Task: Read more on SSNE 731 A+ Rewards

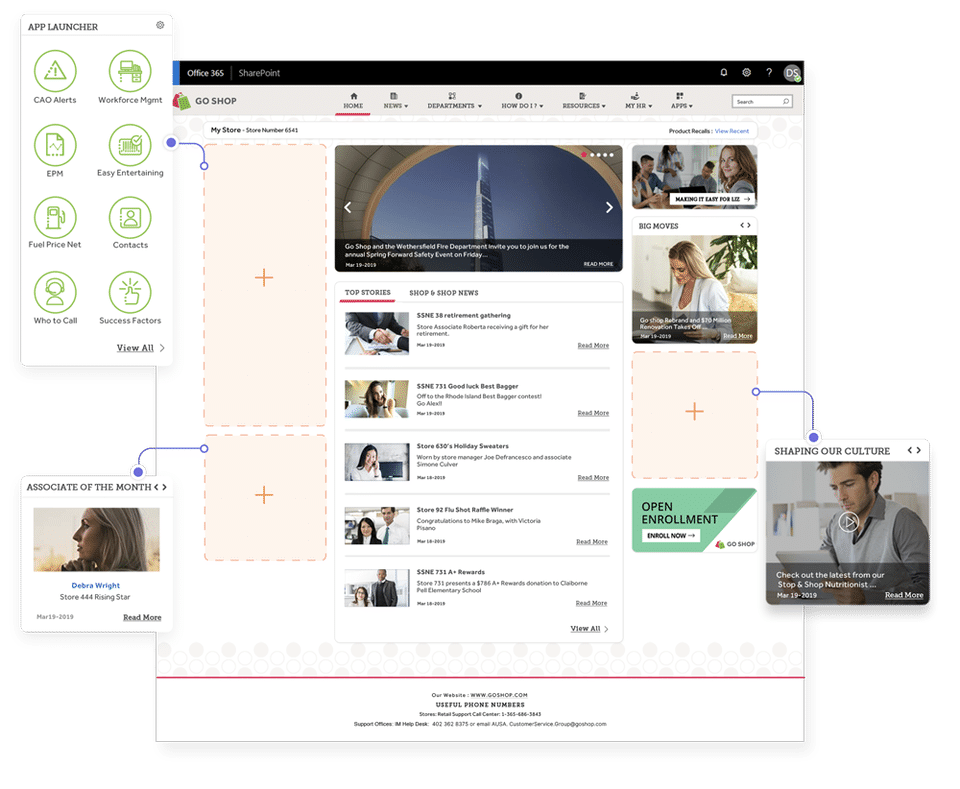Action: tap(591, 603)
